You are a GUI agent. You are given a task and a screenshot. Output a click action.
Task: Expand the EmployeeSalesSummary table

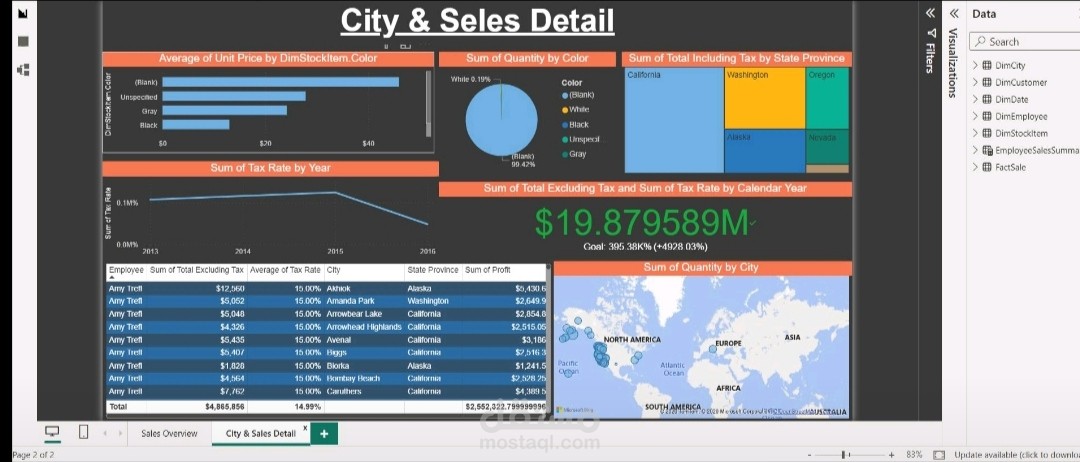pos(975,150)
